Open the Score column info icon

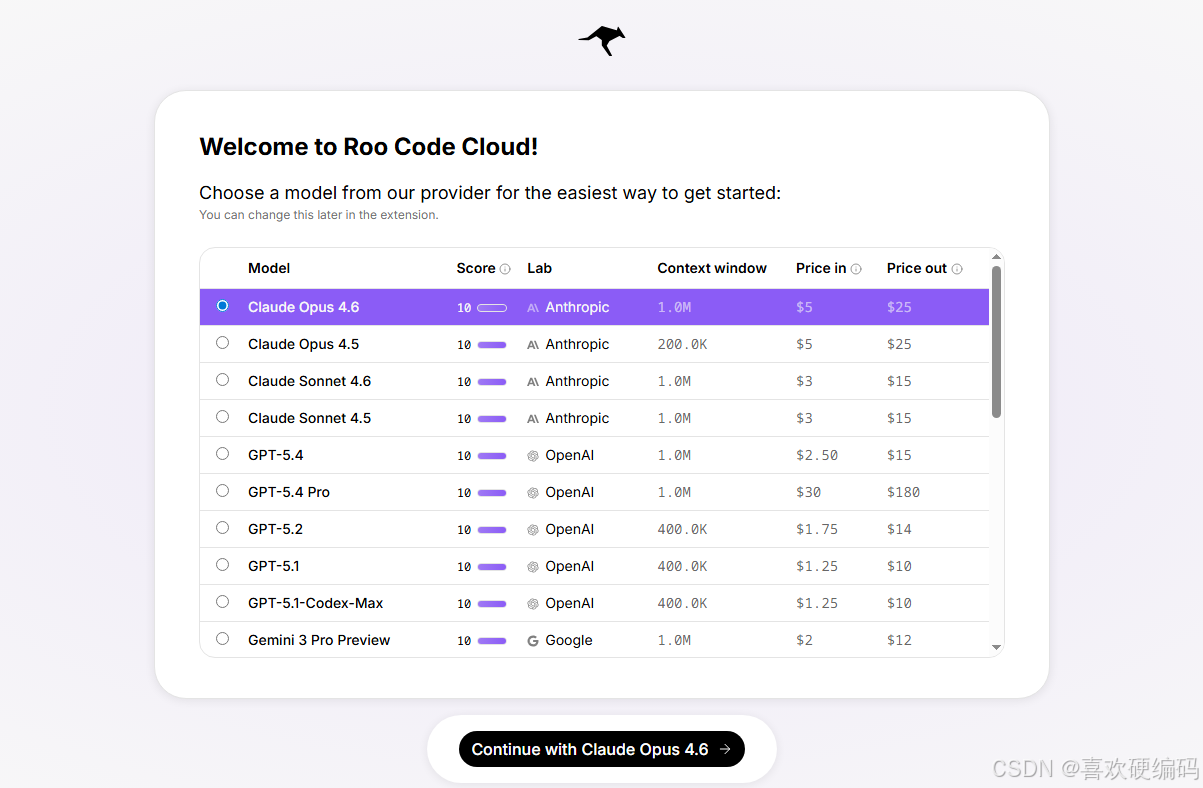[x=505, y=269]
